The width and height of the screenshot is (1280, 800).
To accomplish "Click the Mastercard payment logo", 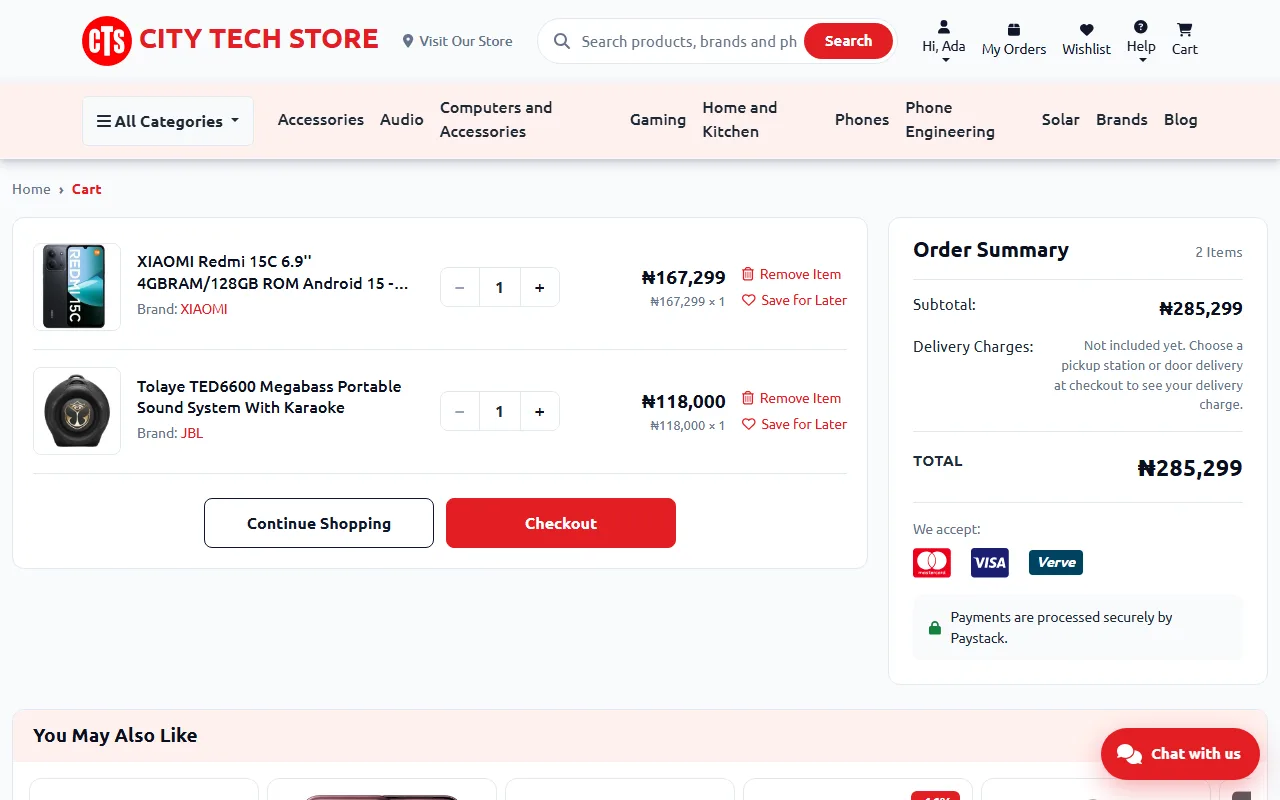I will [x=932, y=562].
